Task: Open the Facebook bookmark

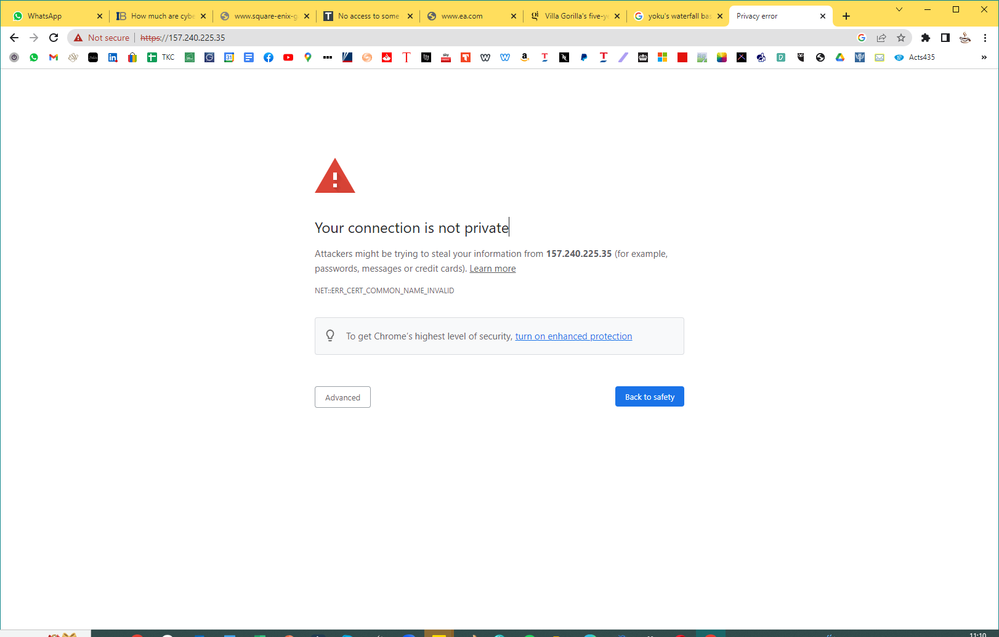Action: coord(267,57)
